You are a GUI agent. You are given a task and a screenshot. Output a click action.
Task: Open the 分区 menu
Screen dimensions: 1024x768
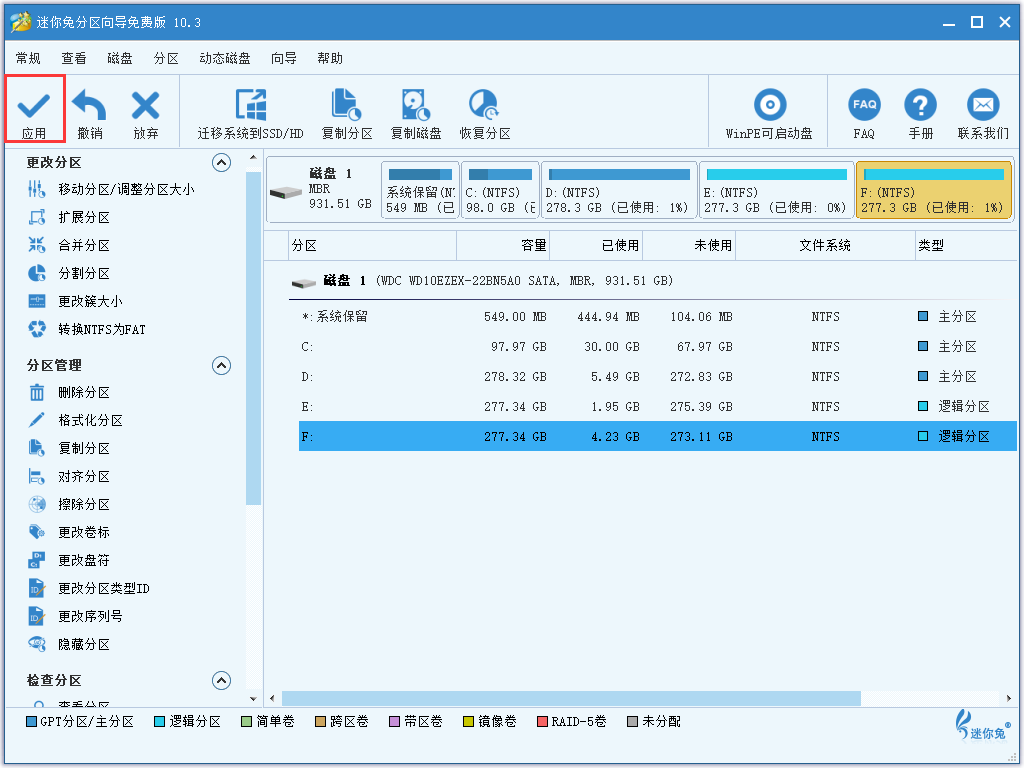pyautogui.click(x=166, y=59)
